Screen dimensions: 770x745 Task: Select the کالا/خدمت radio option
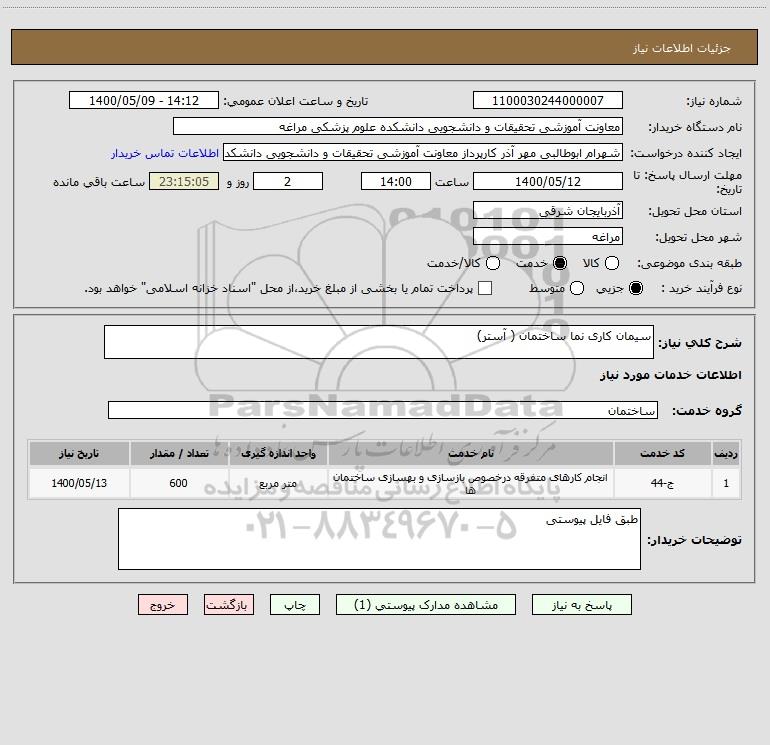click(x=493, y=263)
